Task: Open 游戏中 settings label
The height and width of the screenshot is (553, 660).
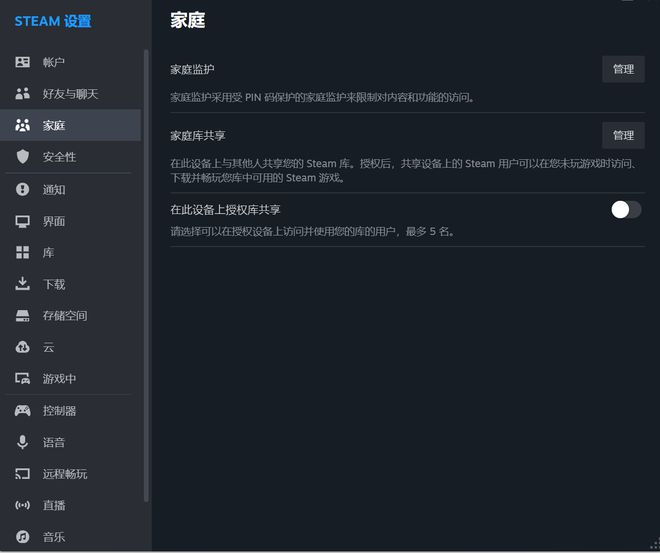Action: pos(59,379)
